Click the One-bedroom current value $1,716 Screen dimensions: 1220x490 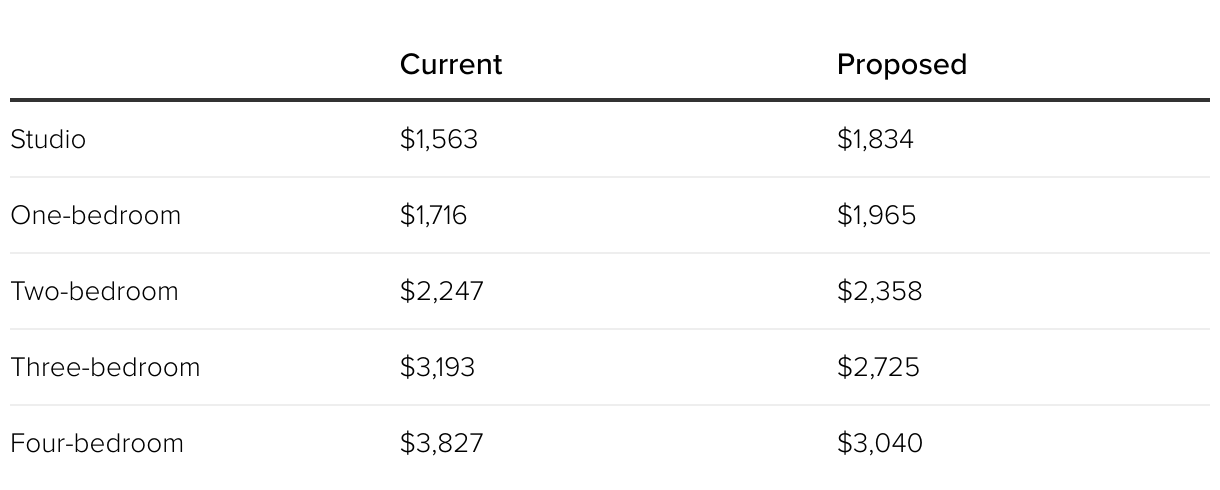click(433, 215)
